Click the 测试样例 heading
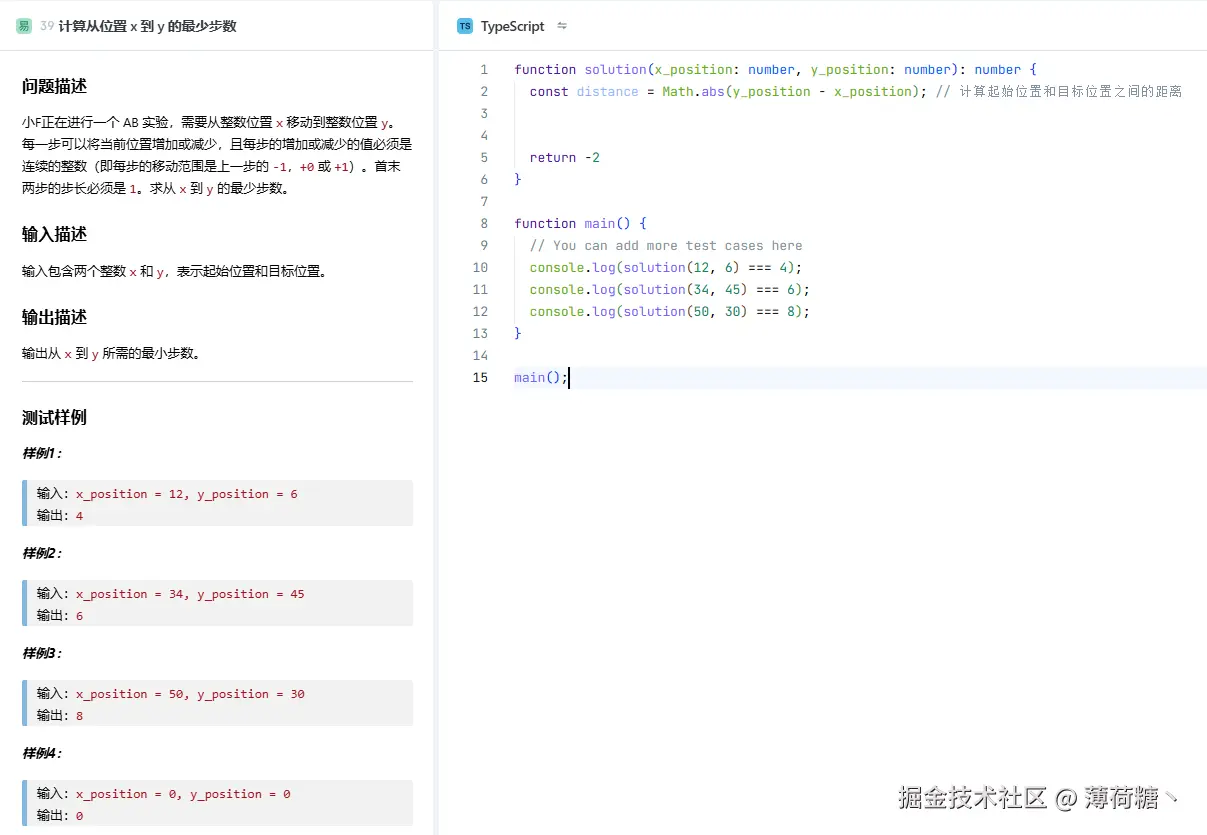 [x=54, y=417]
